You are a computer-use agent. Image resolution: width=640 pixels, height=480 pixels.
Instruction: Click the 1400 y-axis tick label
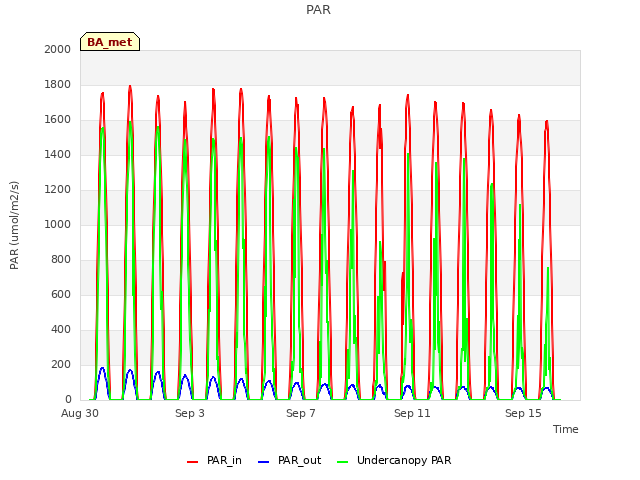pyautogui.click(x=58, y=154)
